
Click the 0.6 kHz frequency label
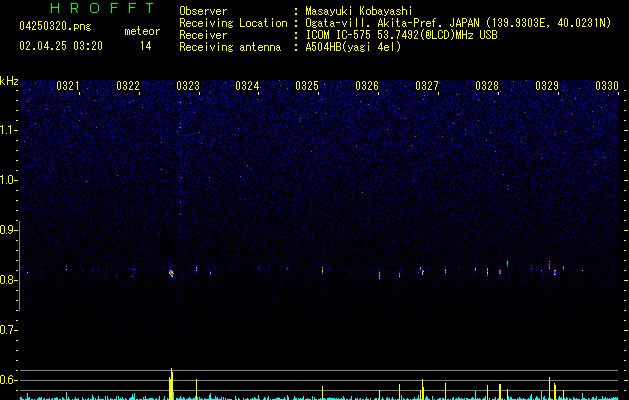point(9,380)
